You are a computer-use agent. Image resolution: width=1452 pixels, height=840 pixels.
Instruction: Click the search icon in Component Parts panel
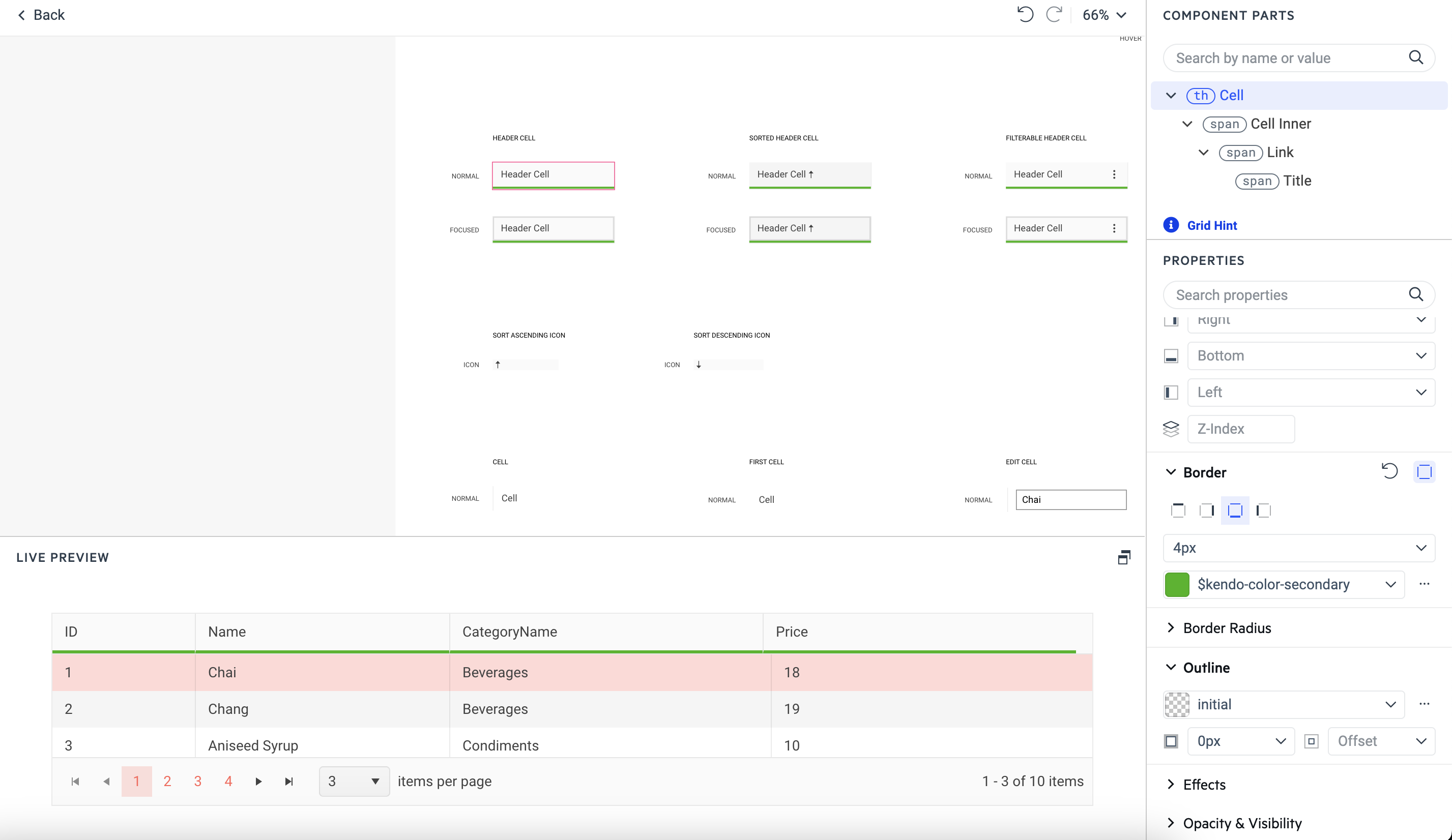1417,57
